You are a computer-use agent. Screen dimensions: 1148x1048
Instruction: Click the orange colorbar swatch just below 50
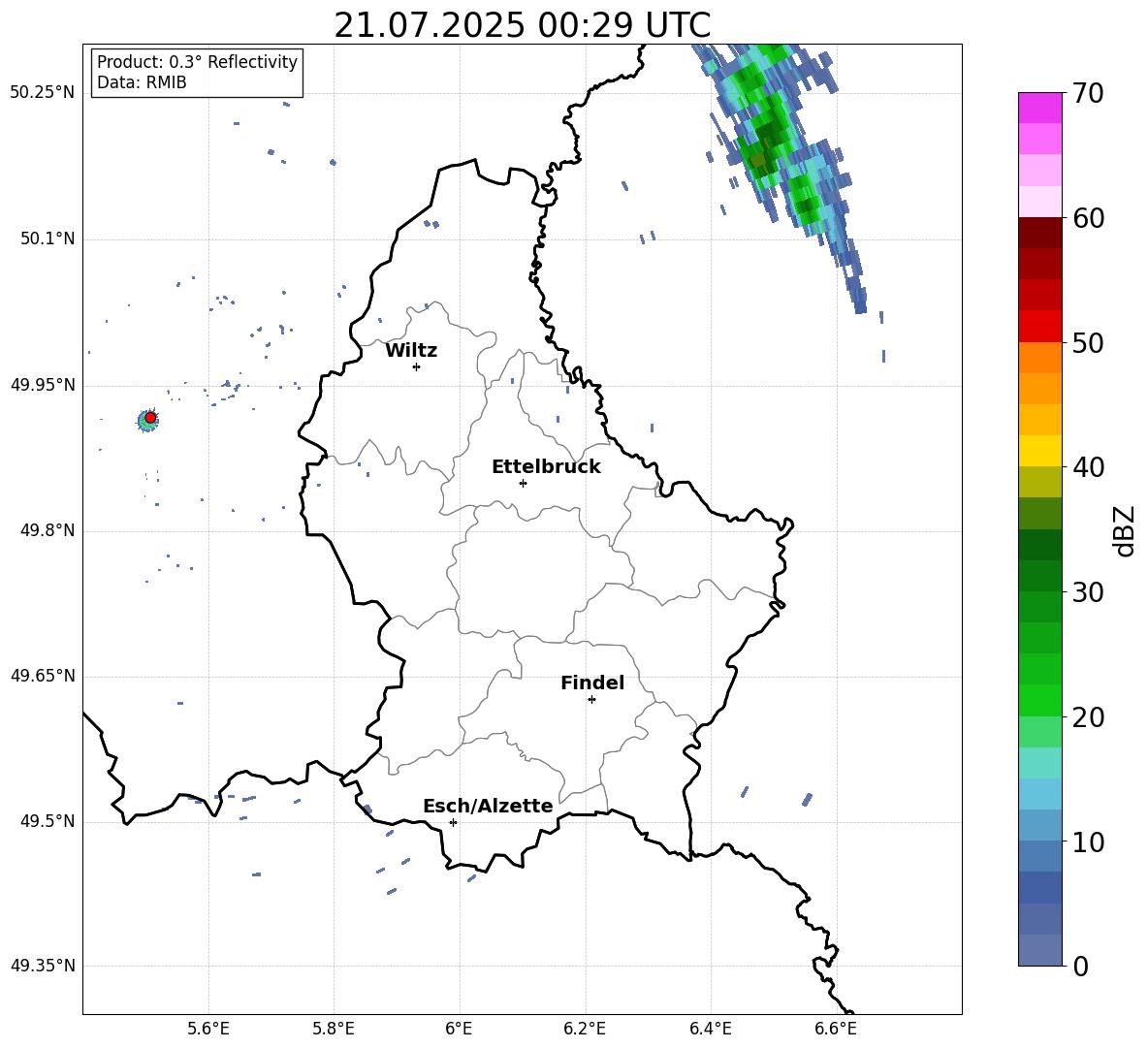click(x=1039, y=358)
